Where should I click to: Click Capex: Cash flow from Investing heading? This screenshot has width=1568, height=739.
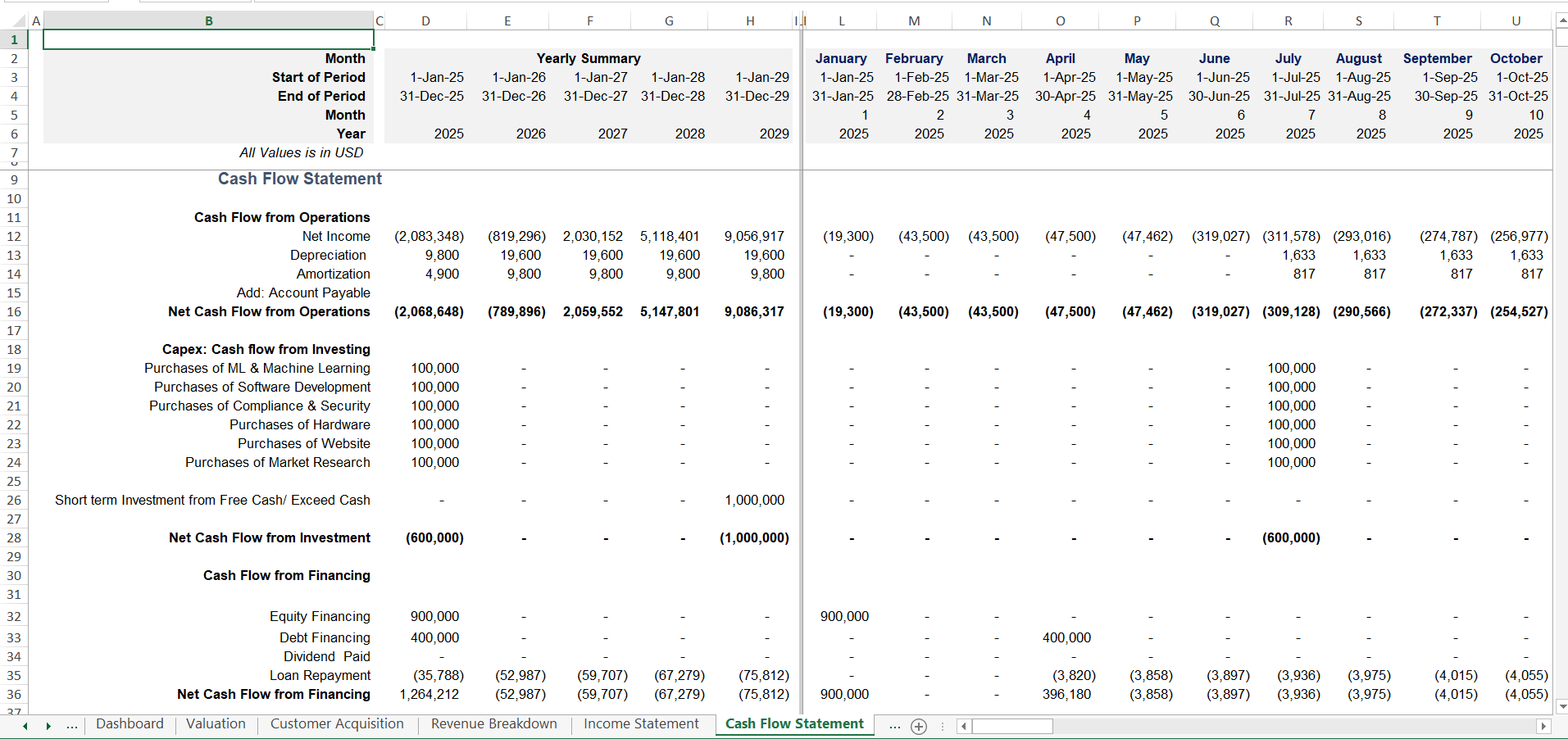(266, 350)
